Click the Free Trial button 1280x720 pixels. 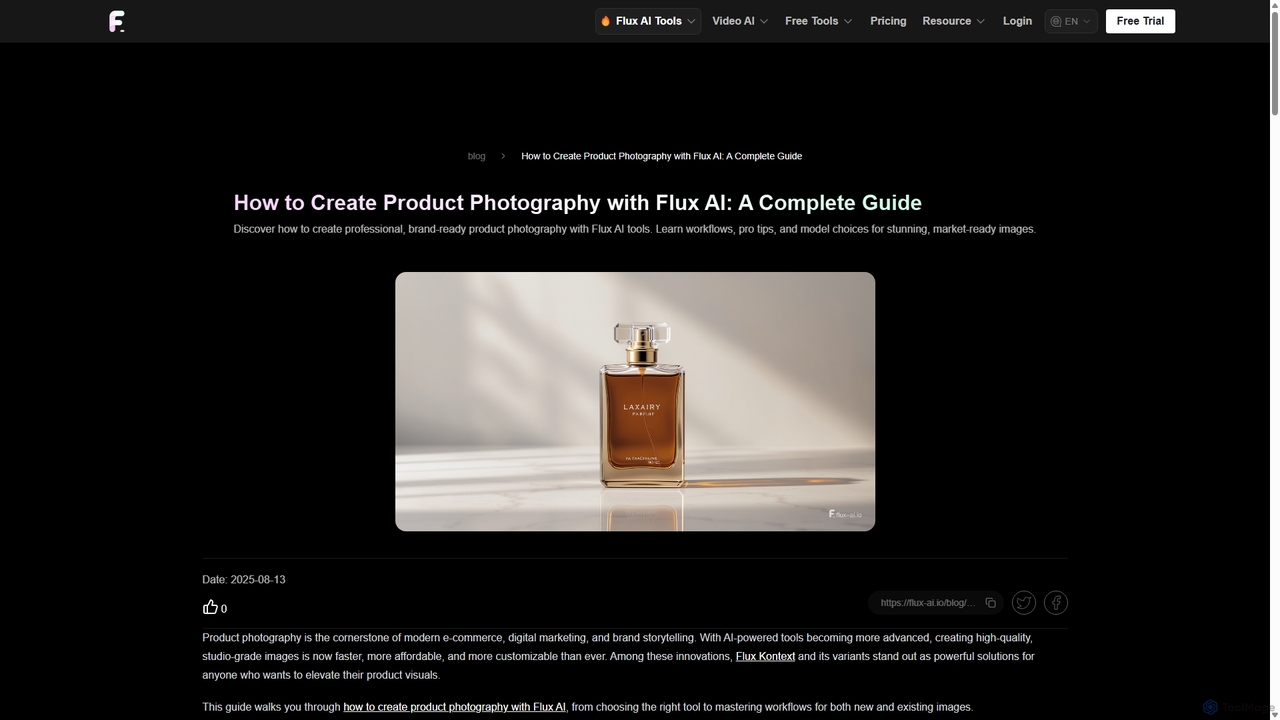[1140, 21]
